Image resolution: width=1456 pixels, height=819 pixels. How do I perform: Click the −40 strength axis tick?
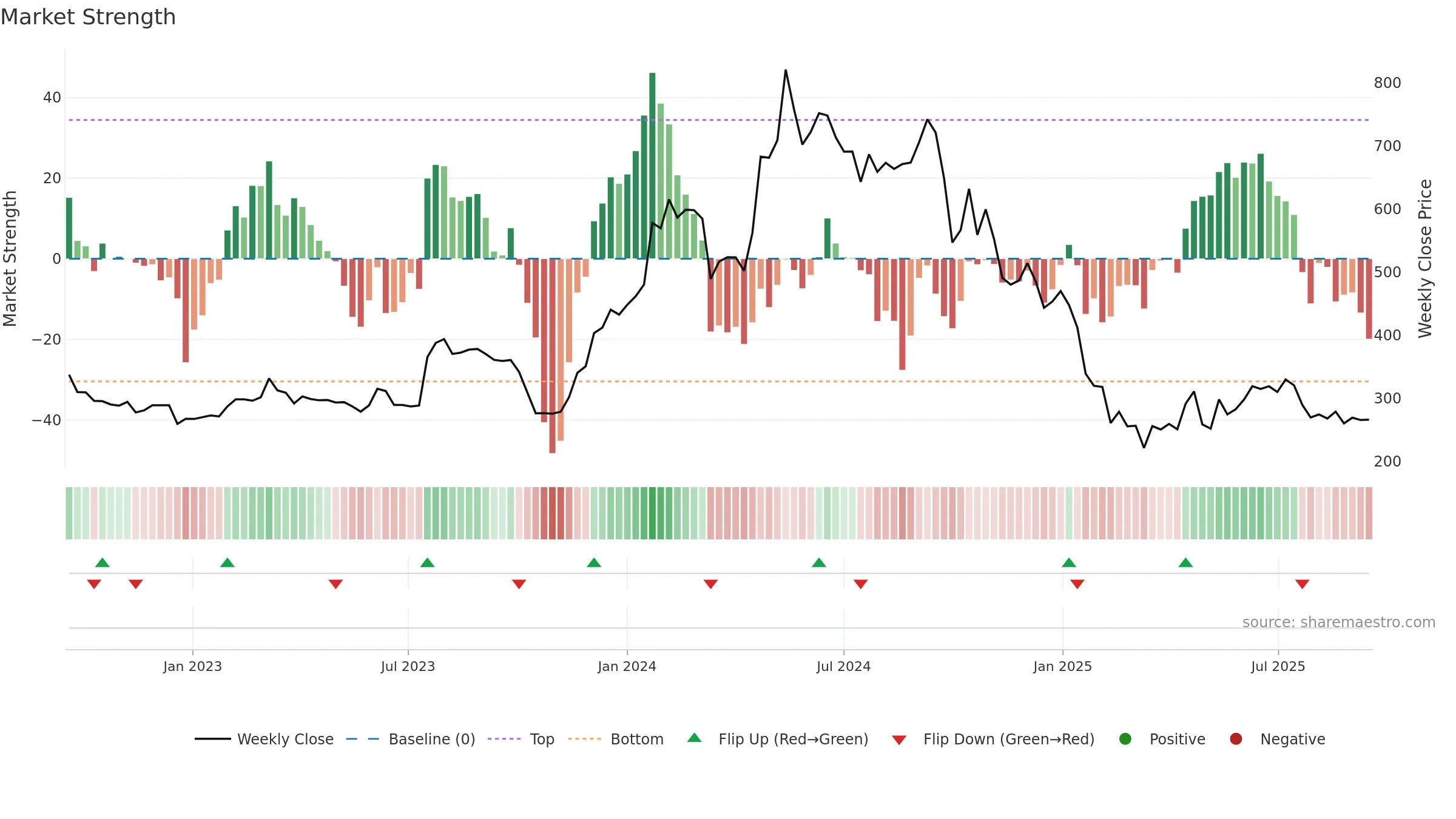(46, 420)
